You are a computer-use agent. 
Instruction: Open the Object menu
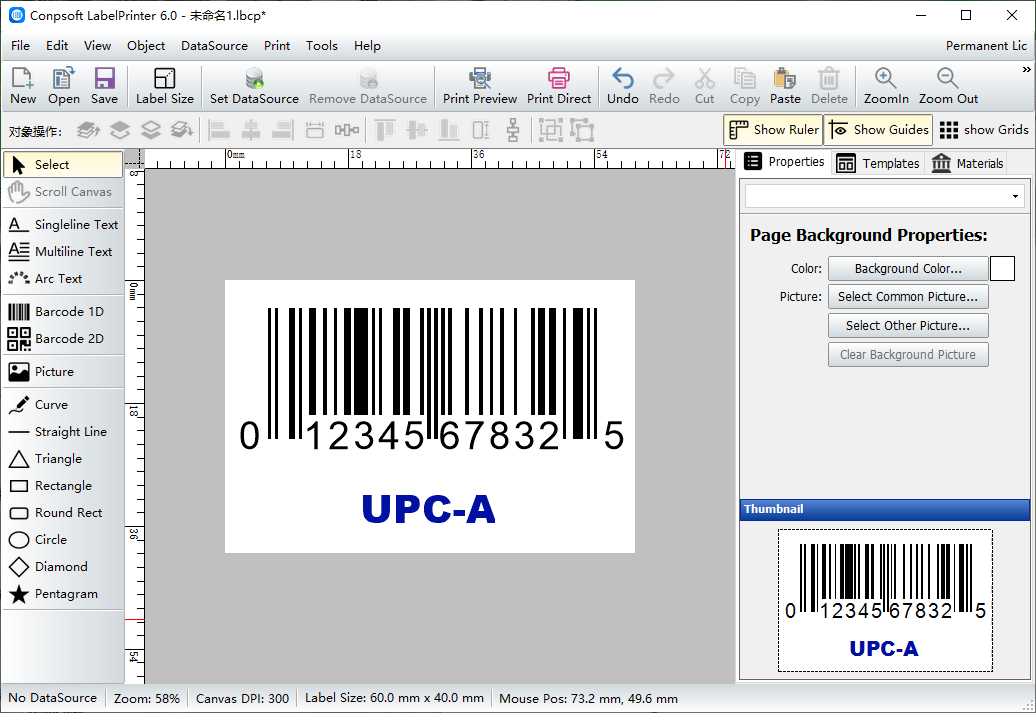(146, 46)
